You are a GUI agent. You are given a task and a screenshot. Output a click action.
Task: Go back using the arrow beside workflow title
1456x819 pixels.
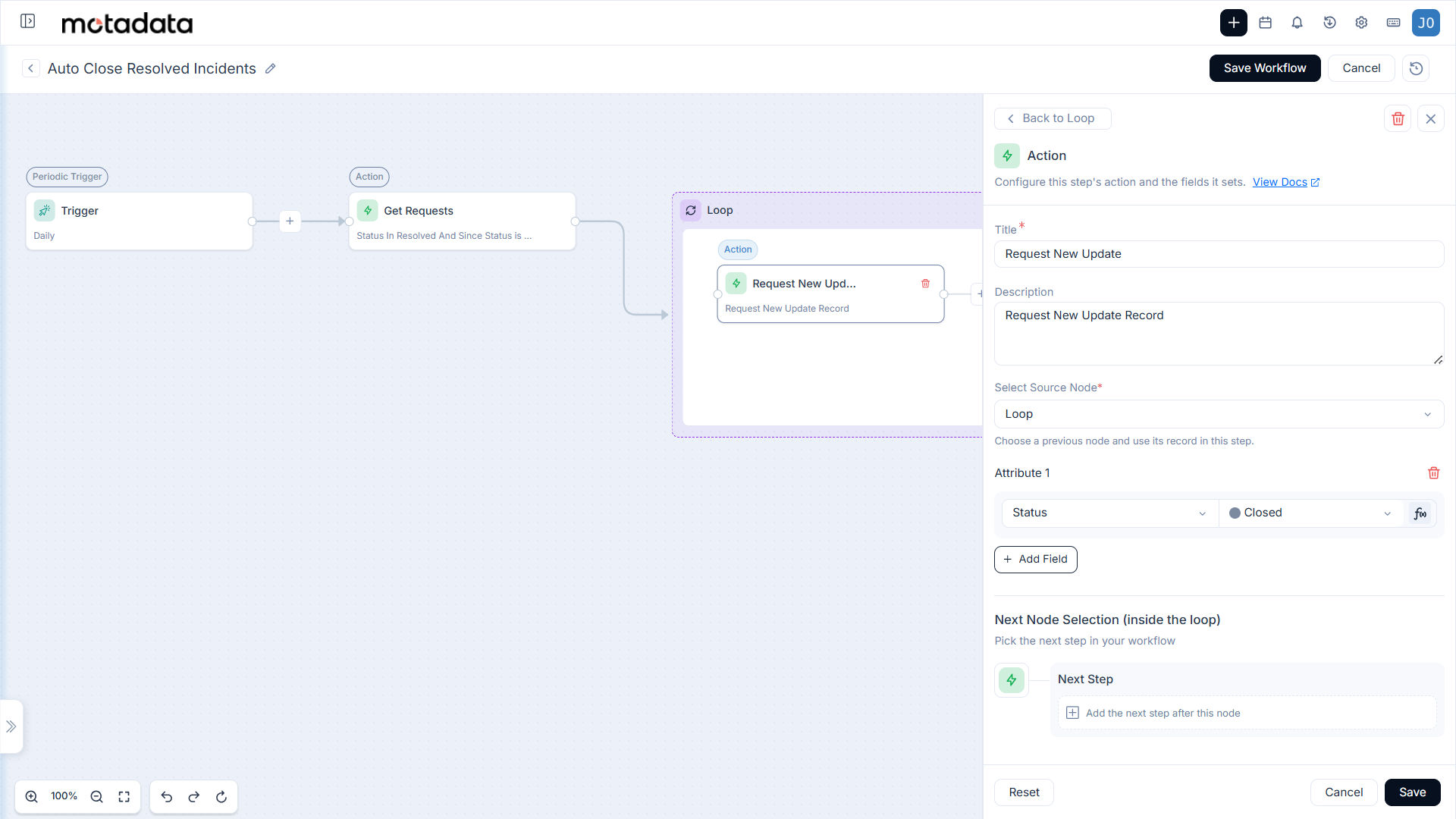[x=31, y=68]
